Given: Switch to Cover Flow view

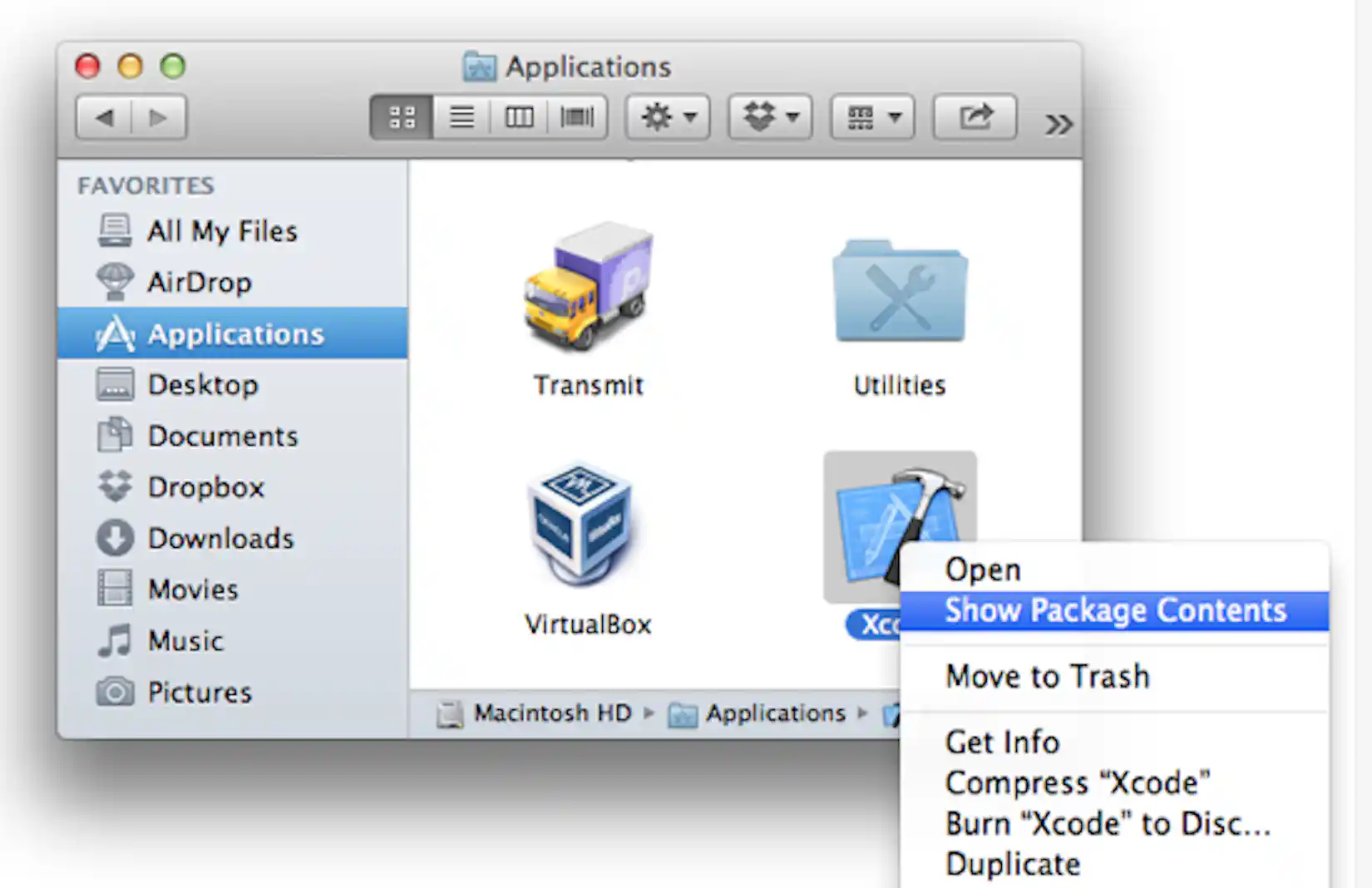Looking at the screenshot, I should click(577, 117).
